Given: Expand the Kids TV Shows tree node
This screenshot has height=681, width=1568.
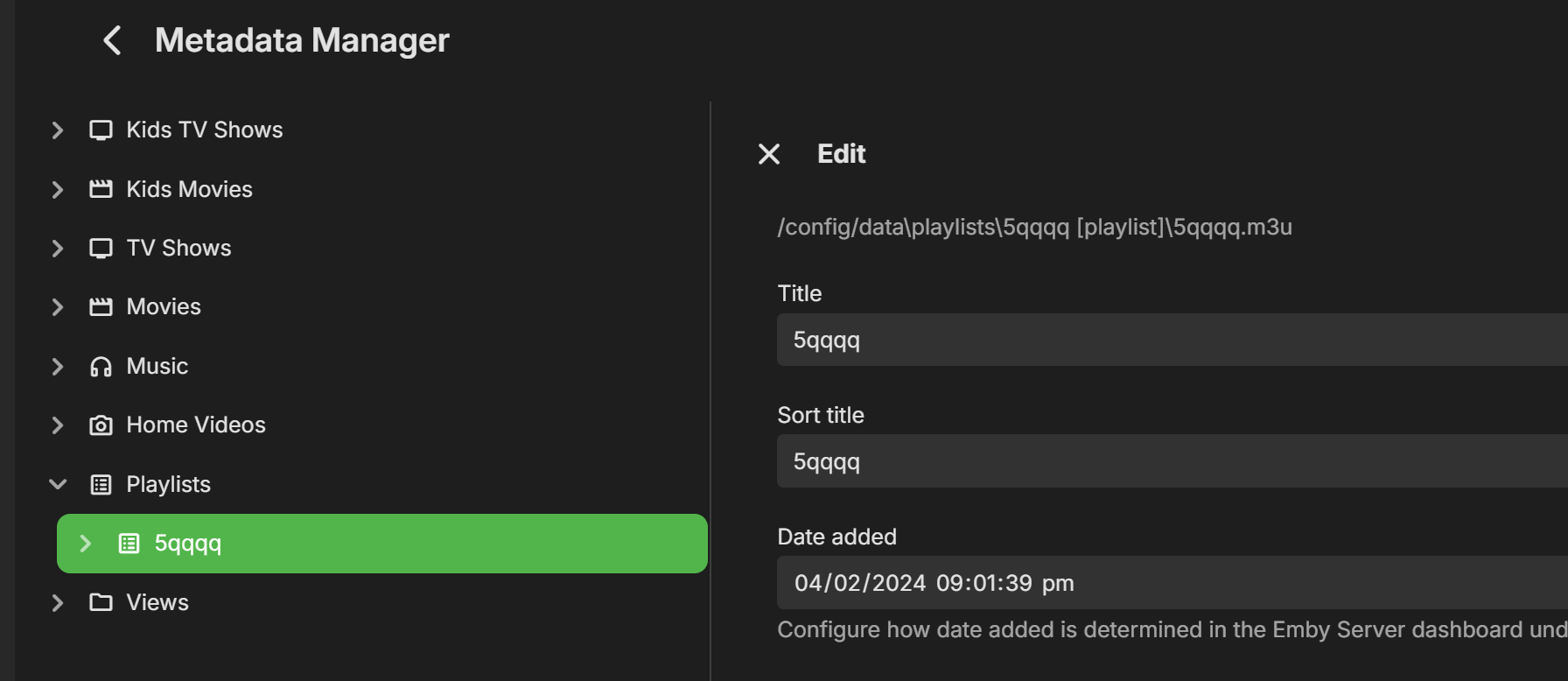Looking at the screenshot, I should pyautogui.click(x=58, y=130).
